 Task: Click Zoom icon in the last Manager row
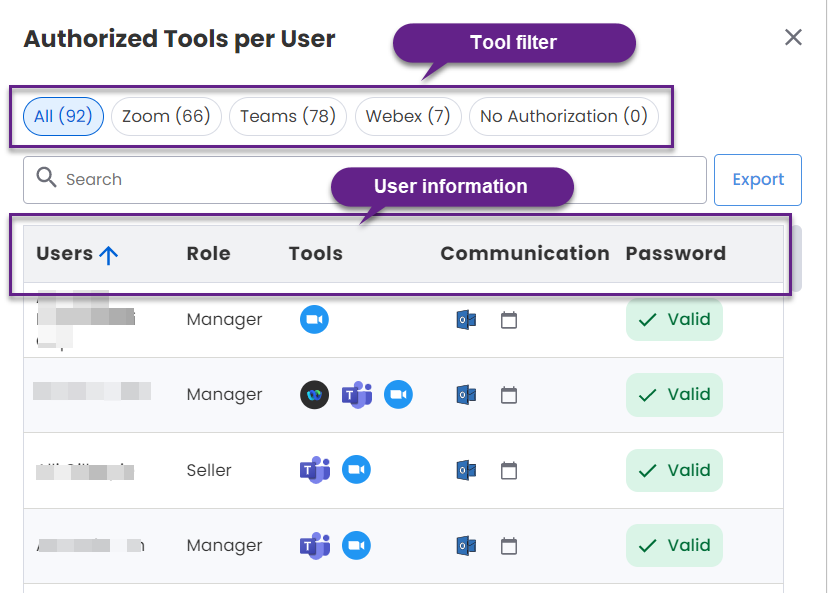pyautogui.click(x=356, y=545)
